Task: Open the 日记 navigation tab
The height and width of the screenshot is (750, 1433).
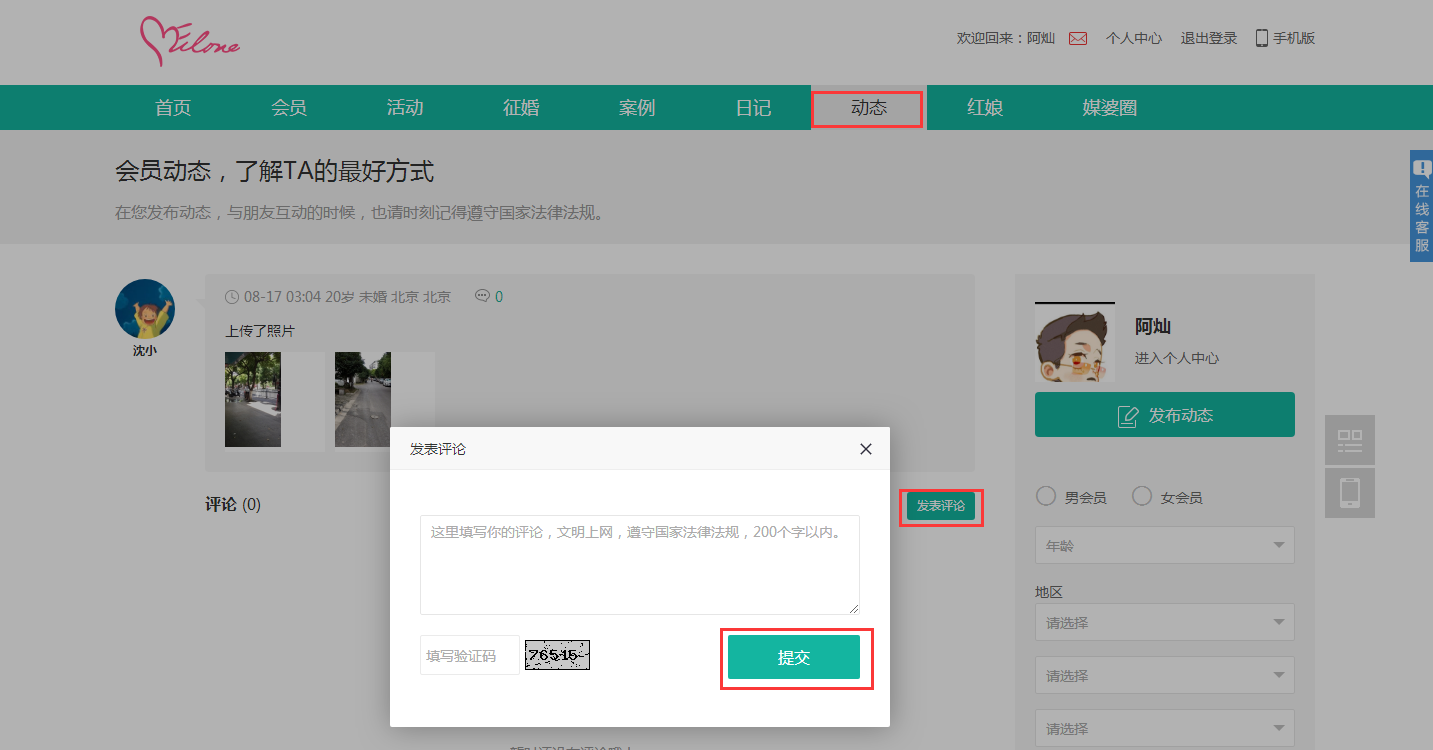Action: (x=753, y=108)
